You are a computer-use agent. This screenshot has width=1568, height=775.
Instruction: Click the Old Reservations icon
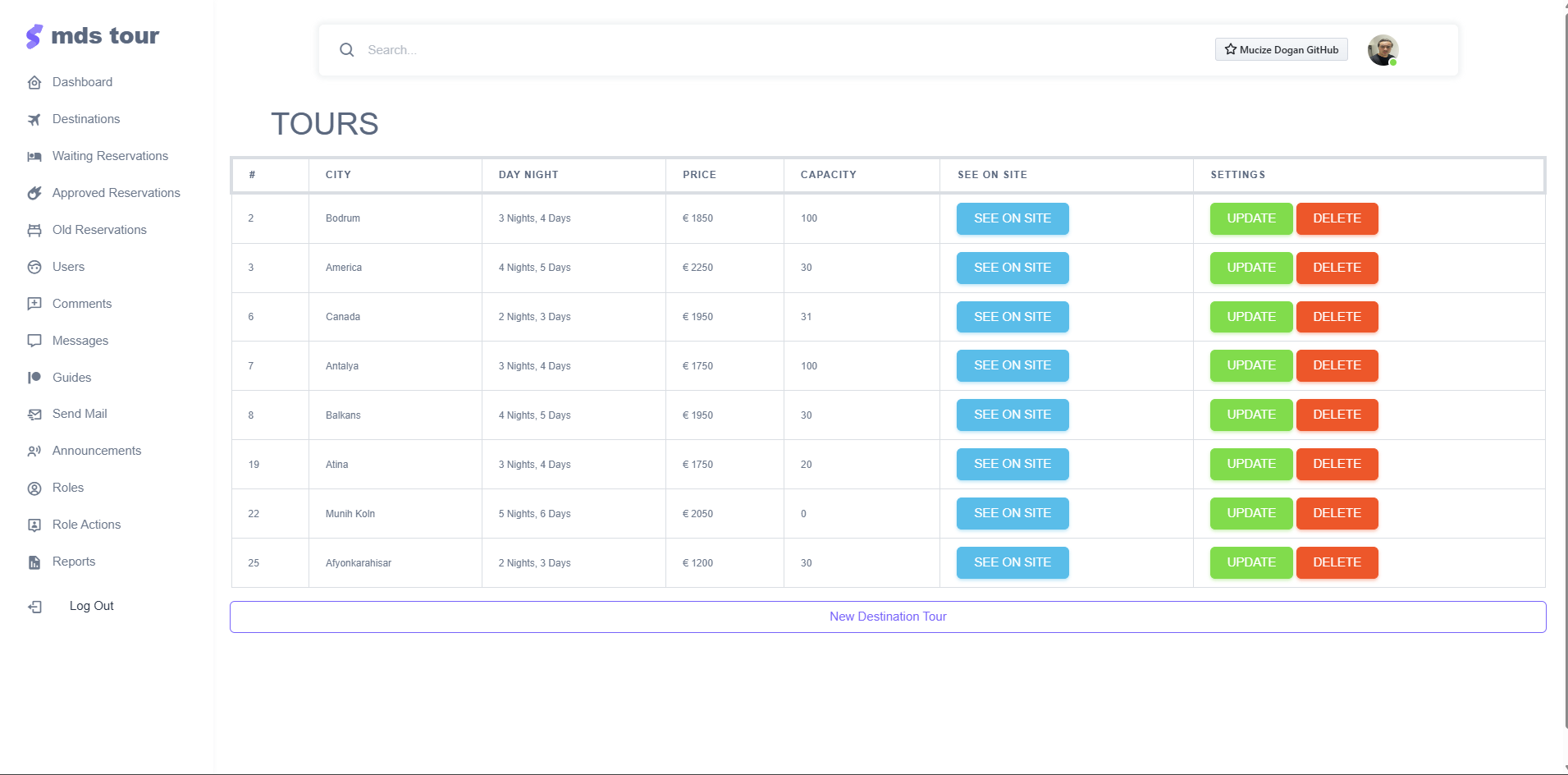(34, 230)
